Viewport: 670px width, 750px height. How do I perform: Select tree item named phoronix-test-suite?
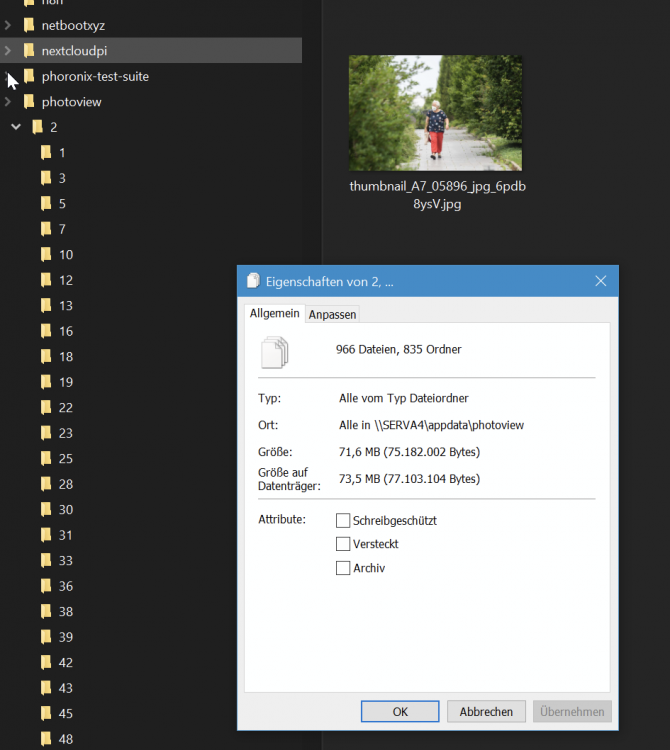(x=151, y=76)
